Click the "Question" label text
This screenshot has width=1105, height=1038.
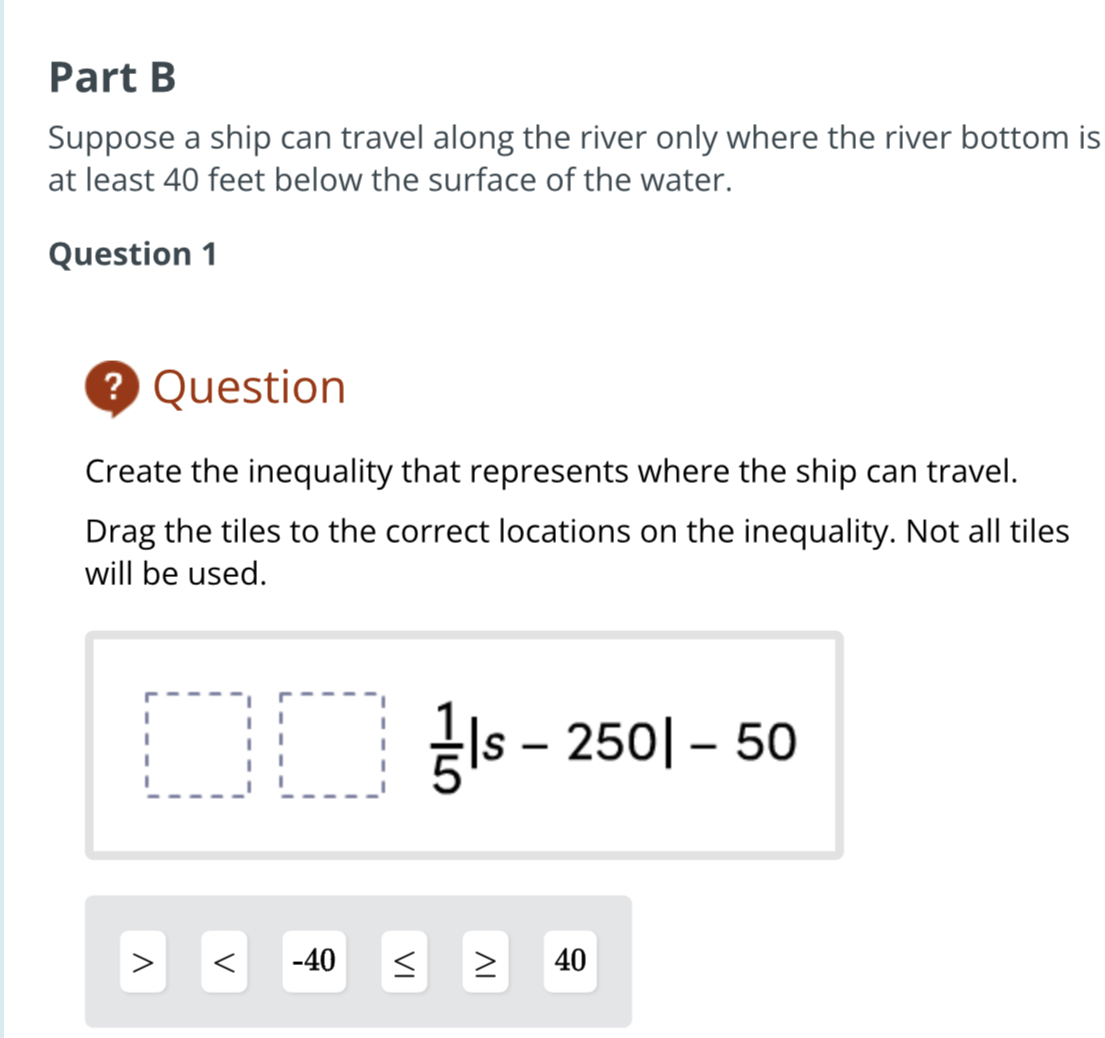pos(248,388)
